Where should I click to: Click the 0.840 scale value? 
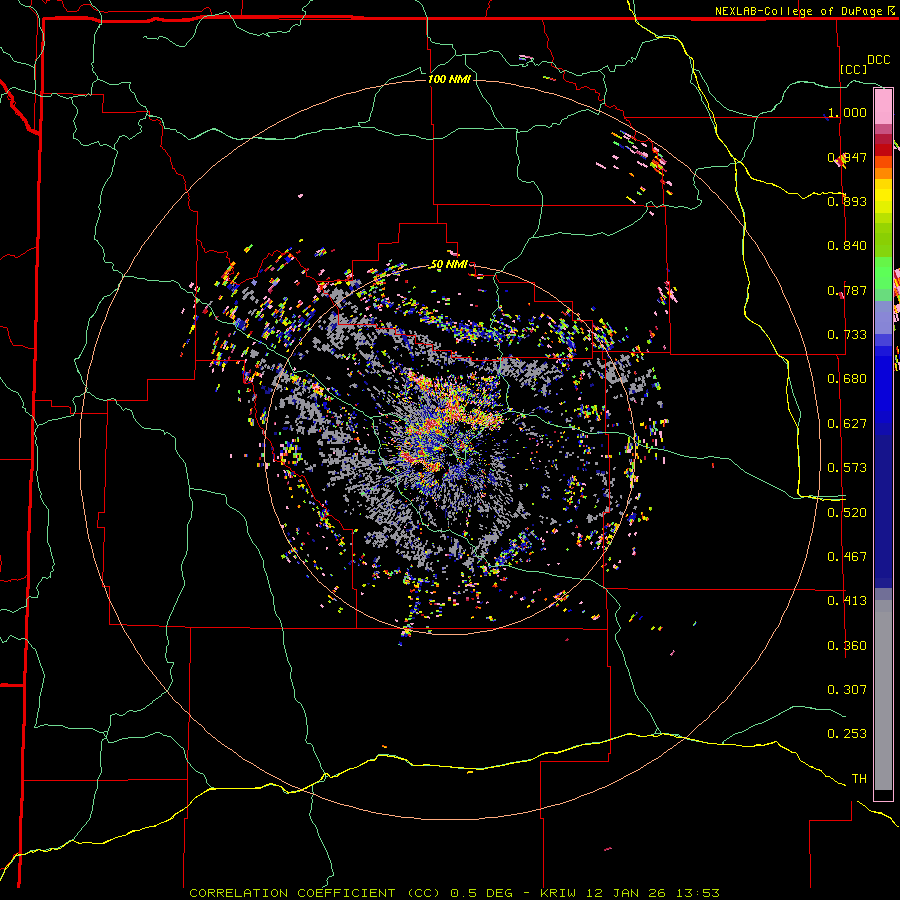coord(847,246)
